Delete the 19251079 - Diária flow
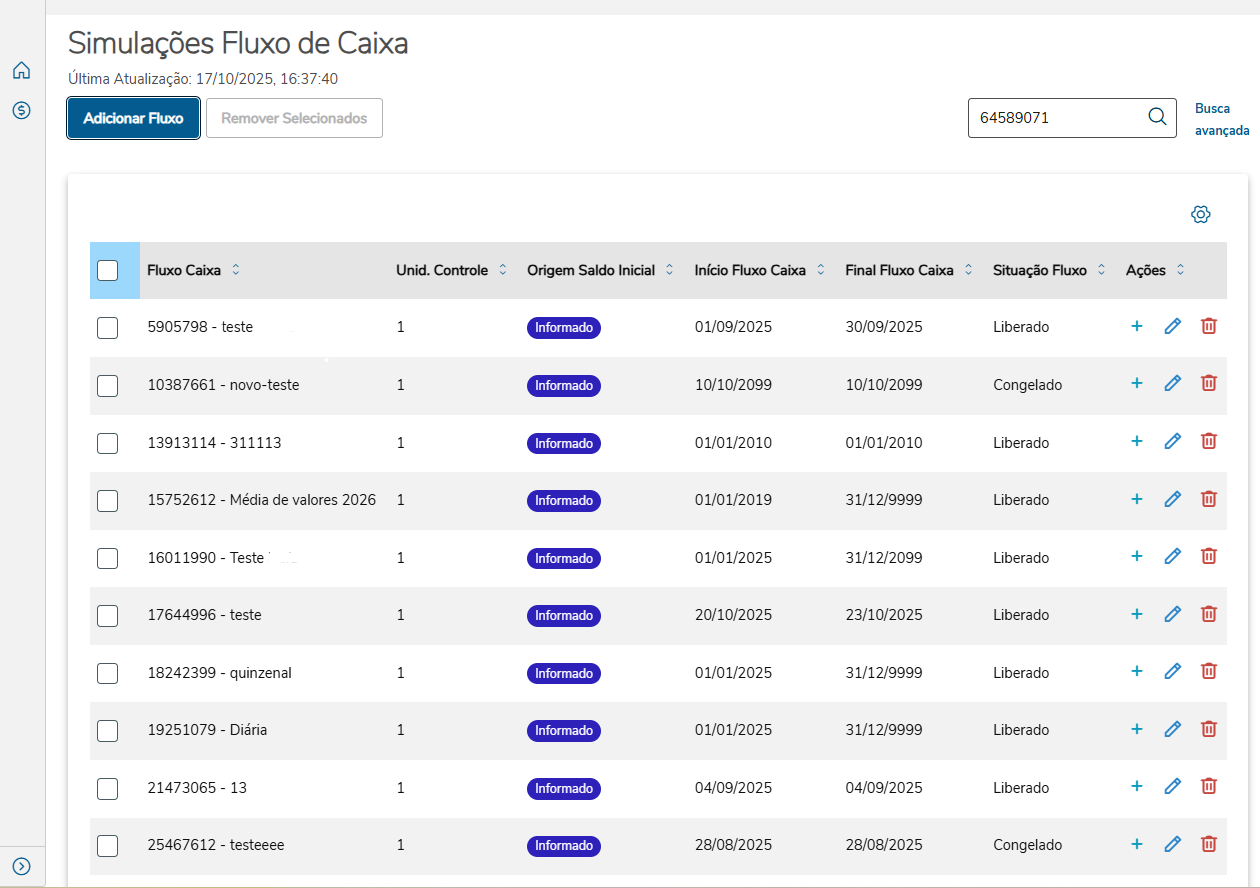This screenshot has width=1260, height=888. pos(1209,729)
